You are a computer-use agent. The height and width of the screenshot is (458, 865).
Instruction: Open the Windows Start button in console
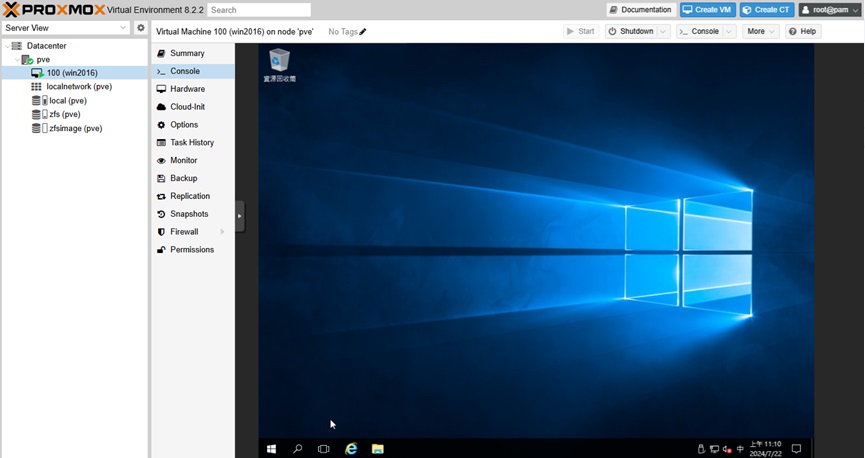point(271,449)
